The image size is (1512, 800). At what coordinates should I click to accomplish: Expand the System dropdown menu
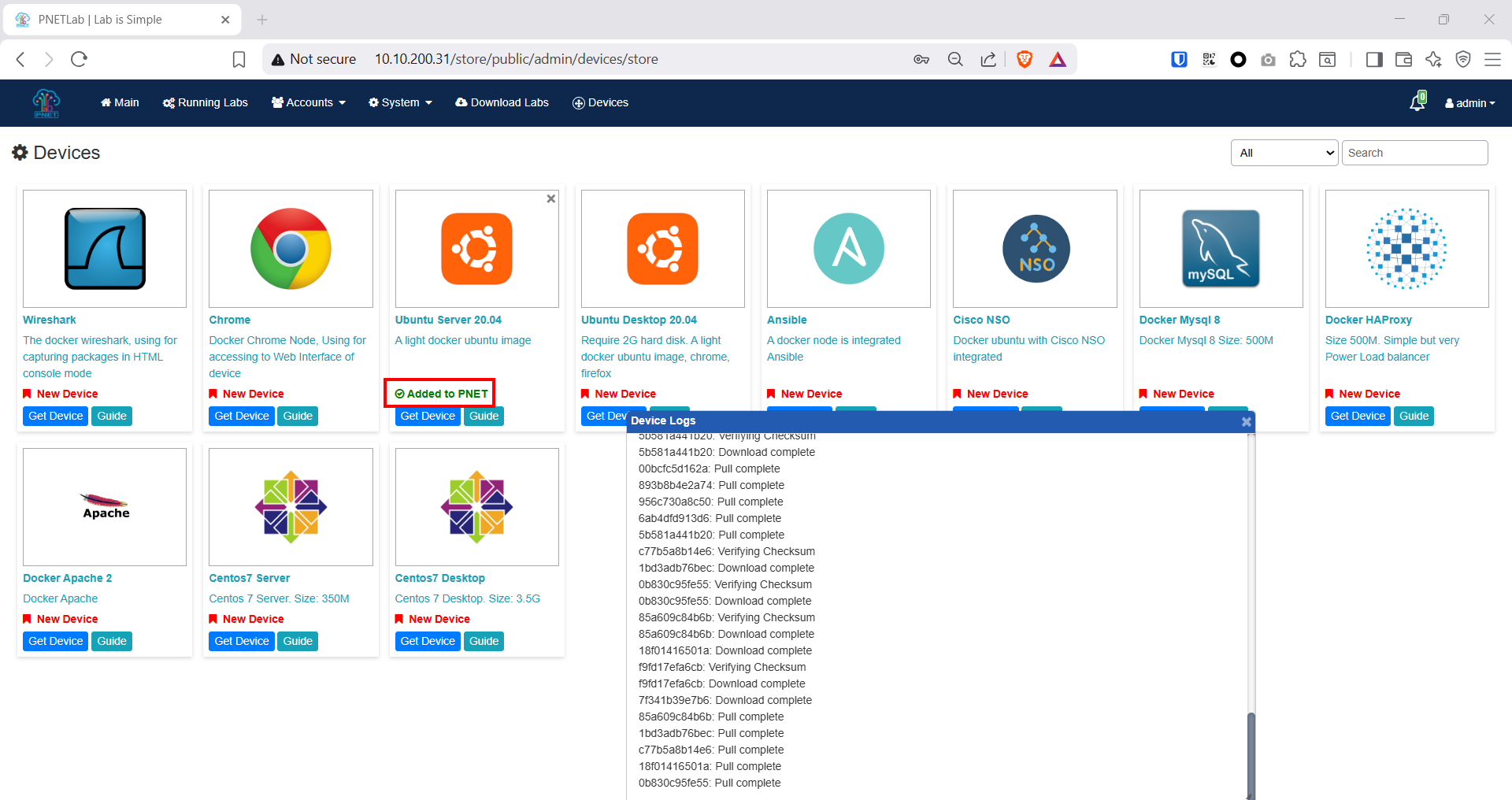[x=400, y=102]
